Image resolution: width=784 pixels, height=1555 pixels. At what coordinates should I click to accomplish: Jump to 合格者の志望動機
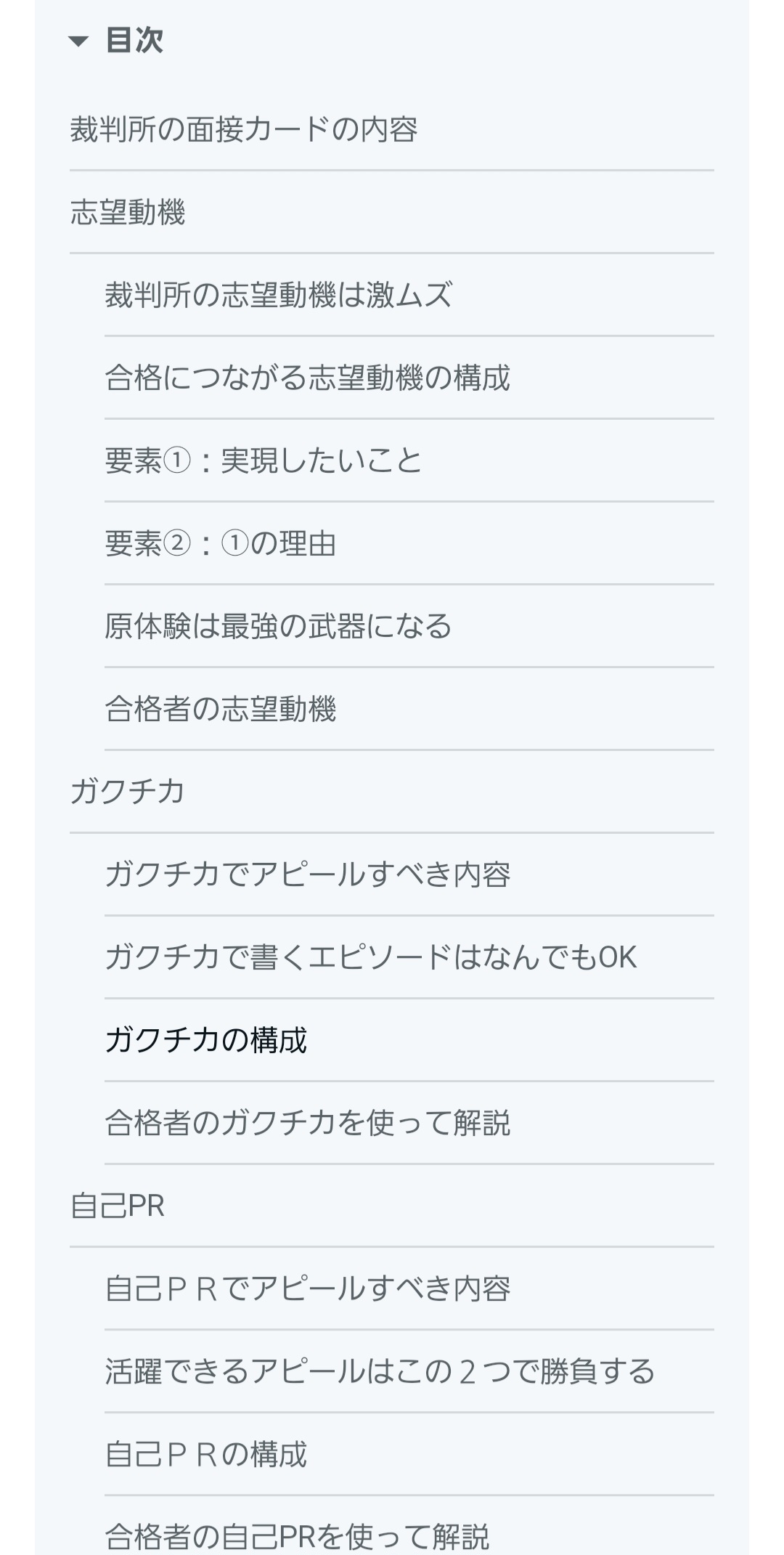[x=220, y=710]
